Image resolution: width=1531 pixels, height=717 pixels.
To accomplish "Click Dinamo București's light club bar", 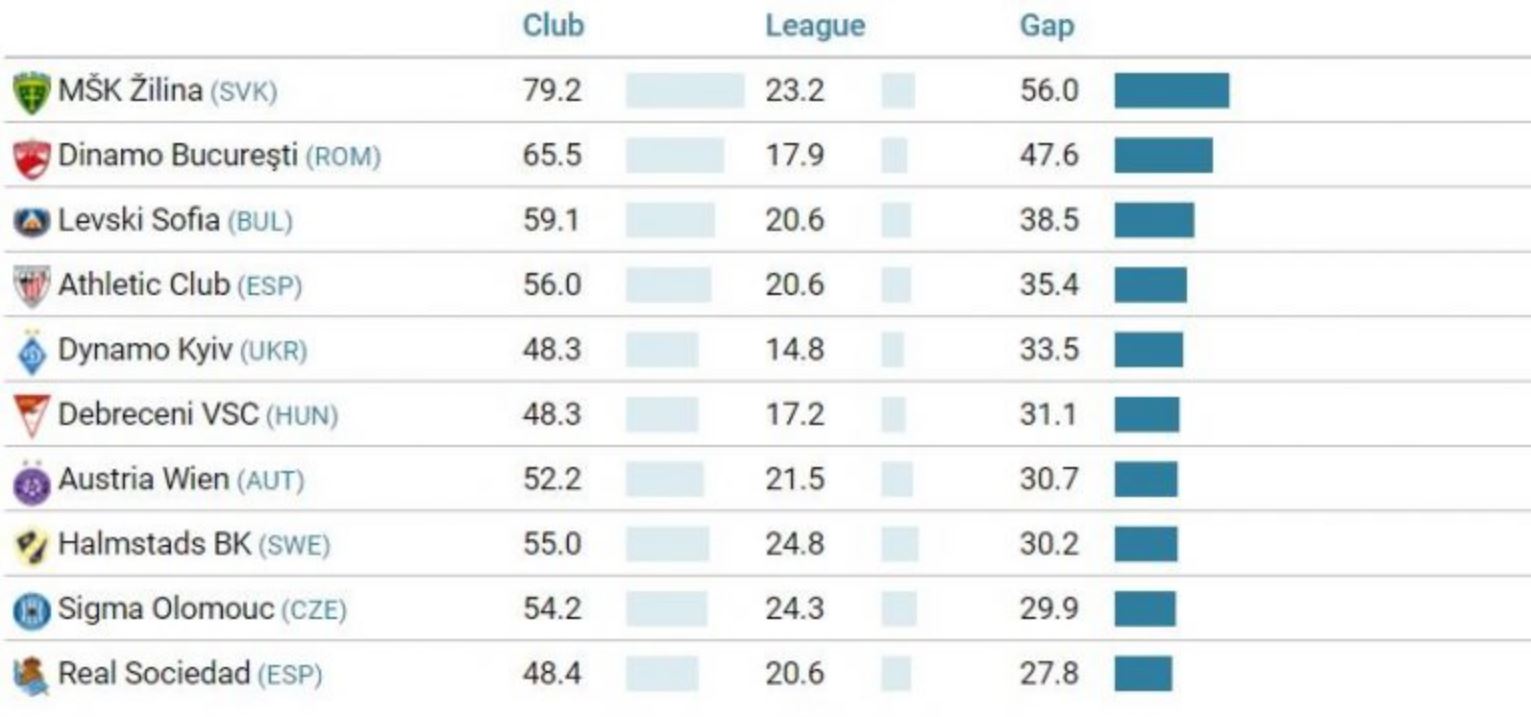I will 675,156.
